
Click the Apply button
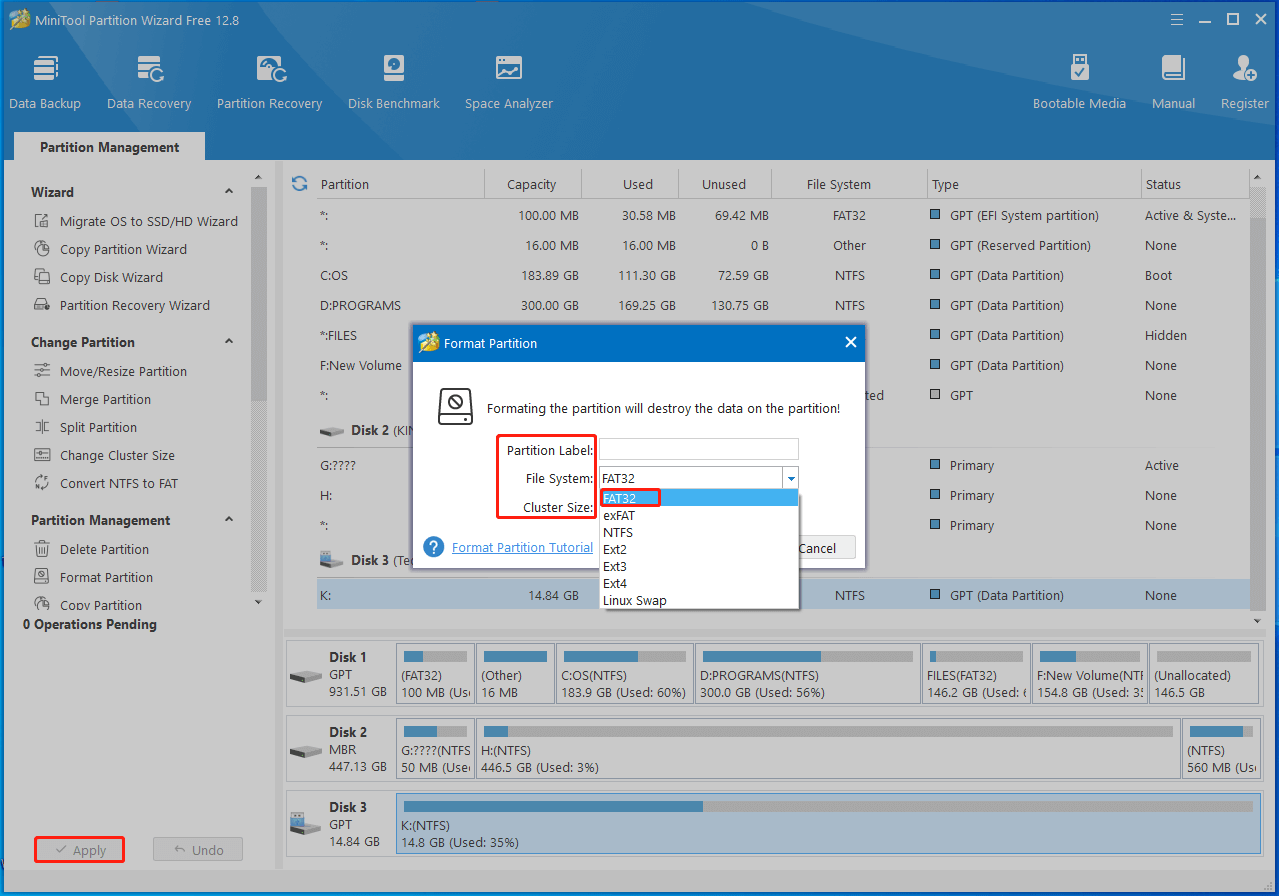(79, 850)
